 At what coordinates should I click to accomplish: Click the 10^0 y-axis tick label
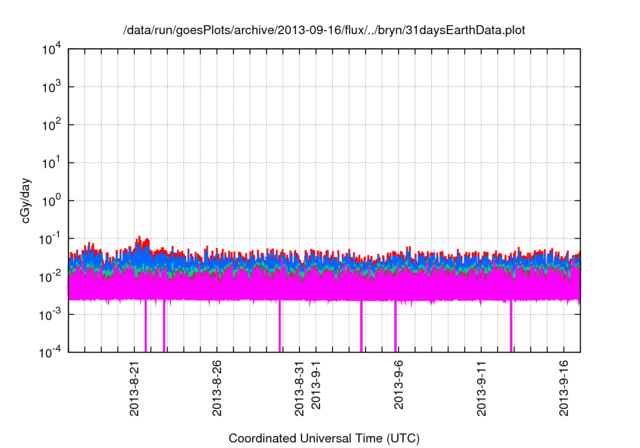pos(51,201)
